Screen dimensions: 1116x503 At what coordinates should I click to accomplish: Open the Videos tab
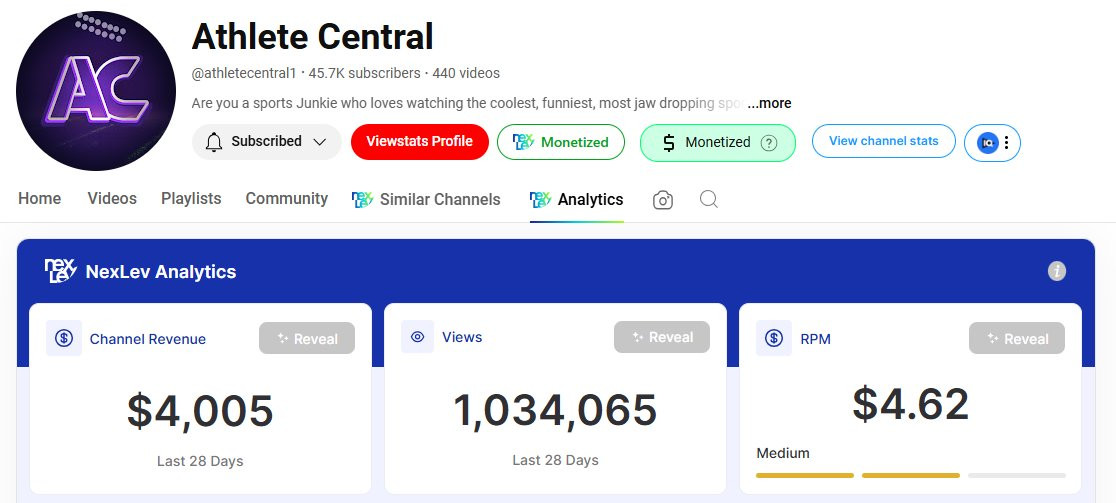(112, 198)
